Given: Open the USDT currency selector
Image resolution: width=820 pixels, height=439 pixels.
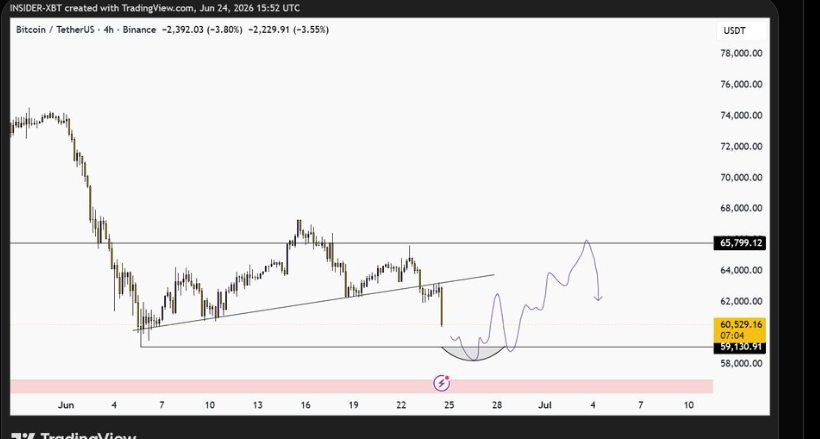Looking at the screenshot, I should (x=741, y=31).
